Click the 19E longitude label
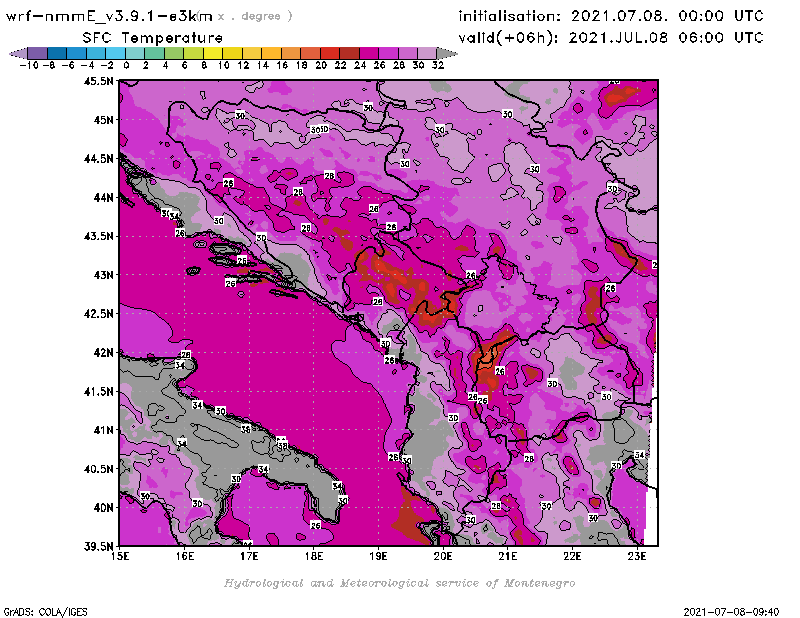Image resolution: width=800 pixels, height=618 pixels. [378, 556]
